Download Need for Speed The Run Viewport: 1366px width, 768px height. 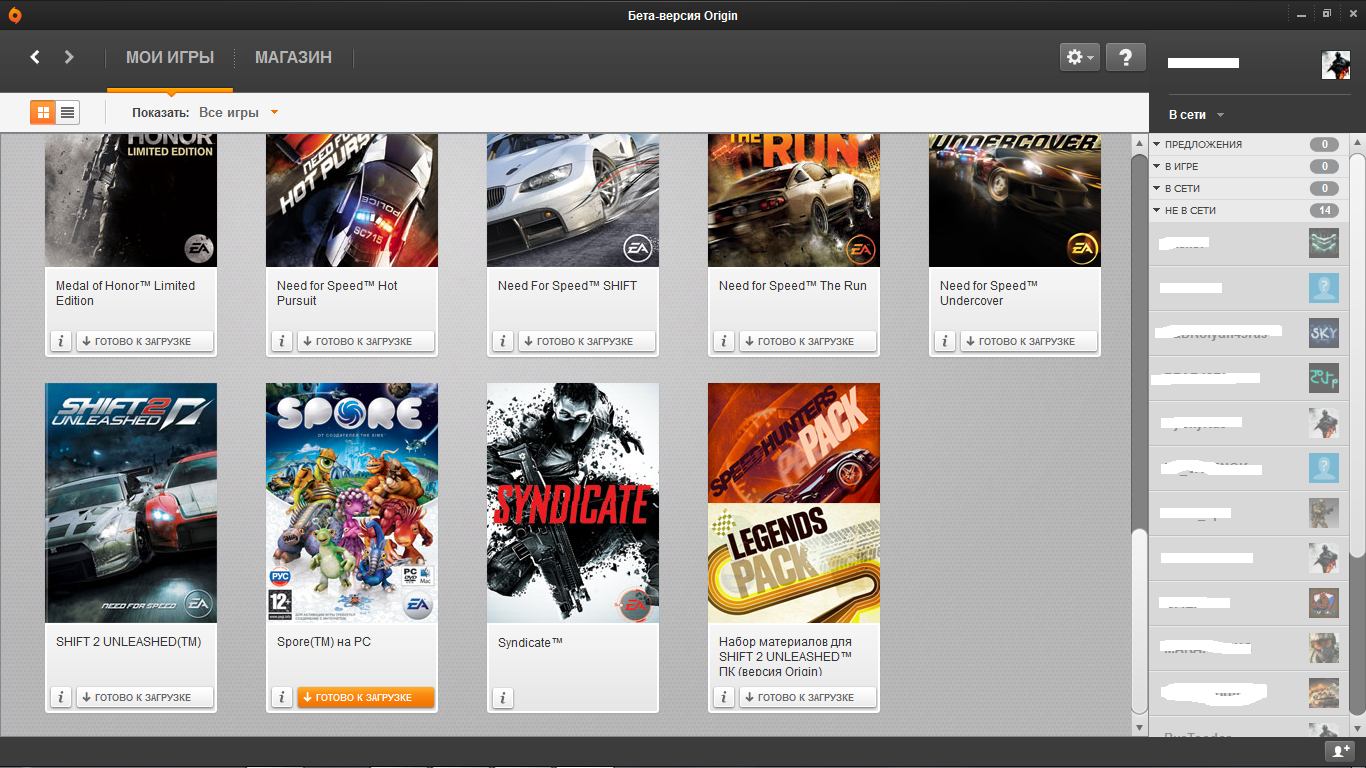(x=808, y=341)
